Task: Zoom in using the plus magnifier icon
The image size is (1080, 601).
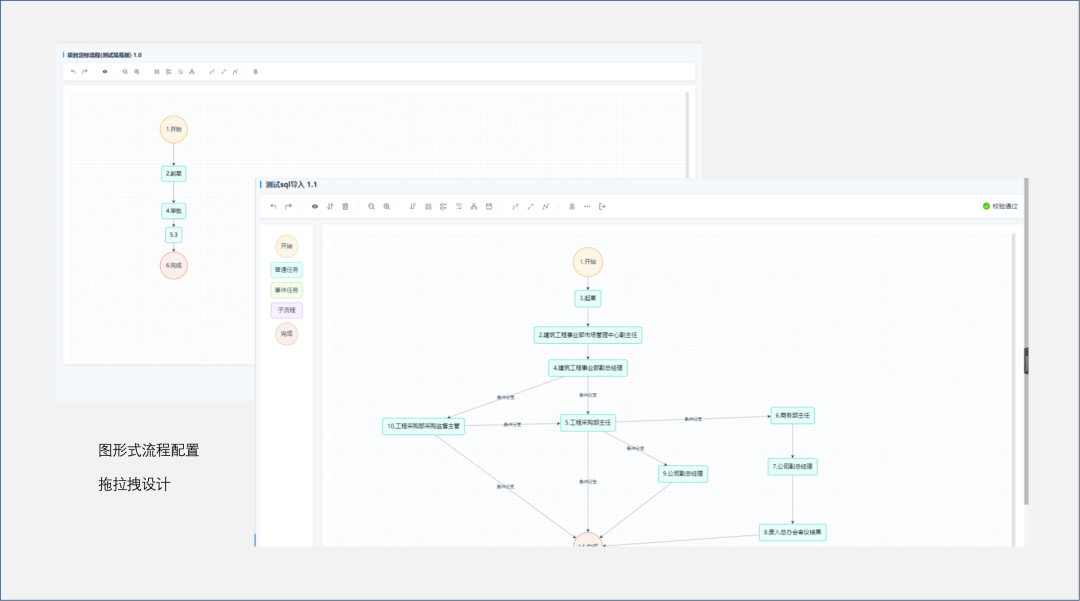Action: point(387,207)
